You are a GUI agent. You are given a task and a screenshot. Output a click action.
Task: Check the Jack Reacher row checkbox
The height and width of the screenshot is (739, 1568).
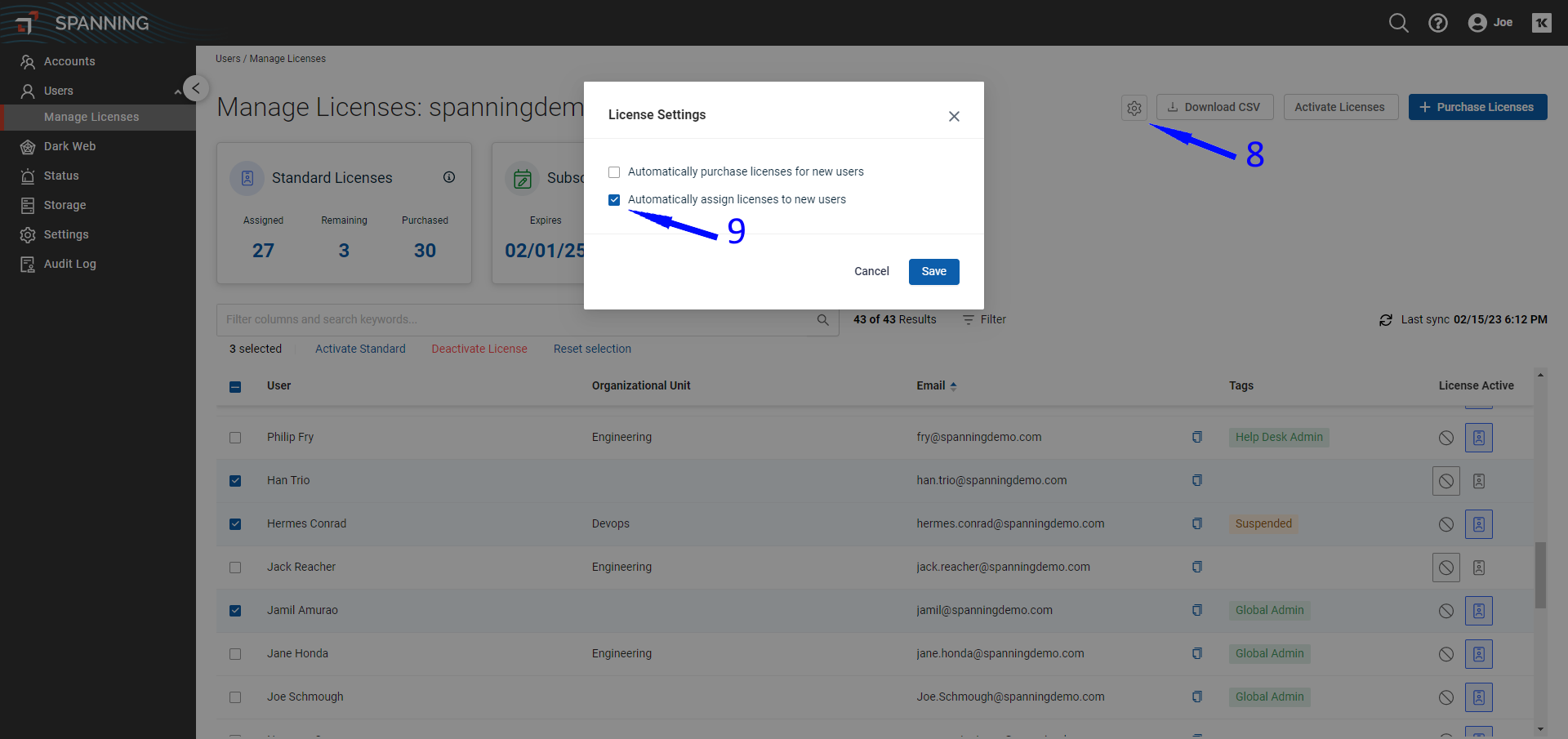pos(235,568)
